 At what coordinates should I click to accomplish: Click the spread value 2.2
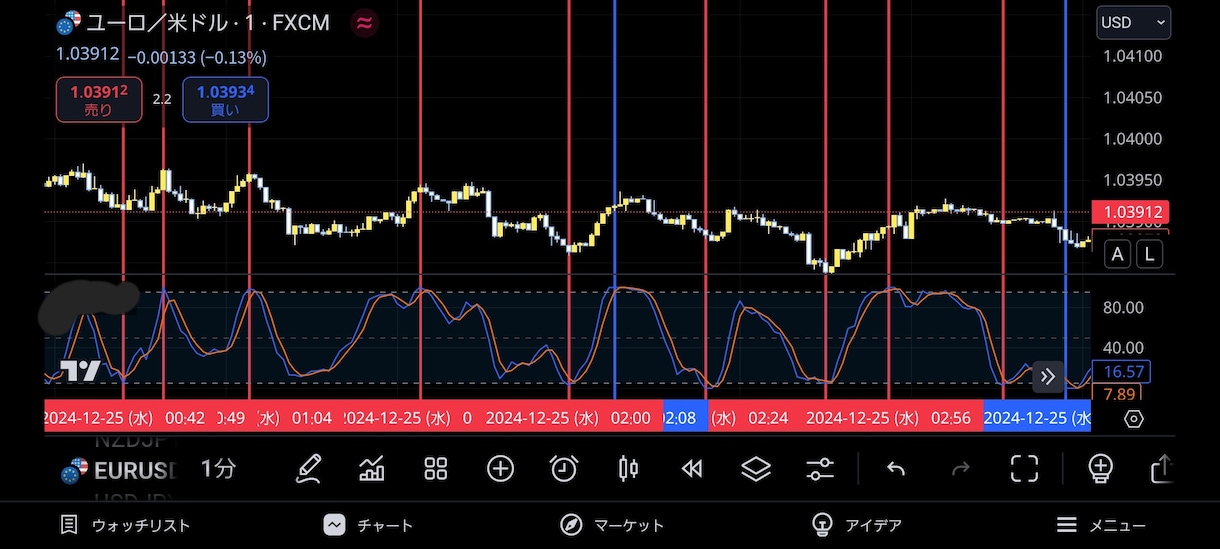coord(162,99)
